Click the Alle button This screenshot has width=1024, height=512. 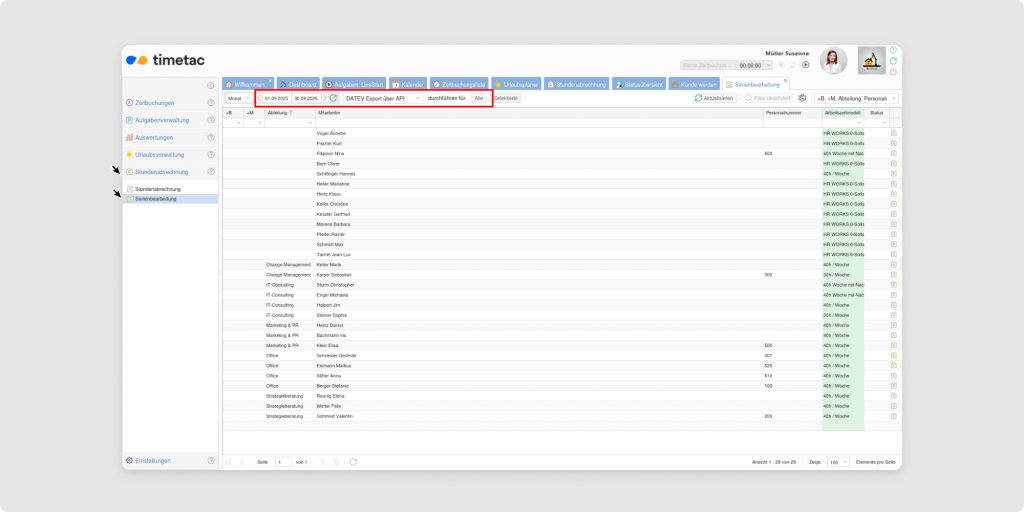[x=479, y=99]
